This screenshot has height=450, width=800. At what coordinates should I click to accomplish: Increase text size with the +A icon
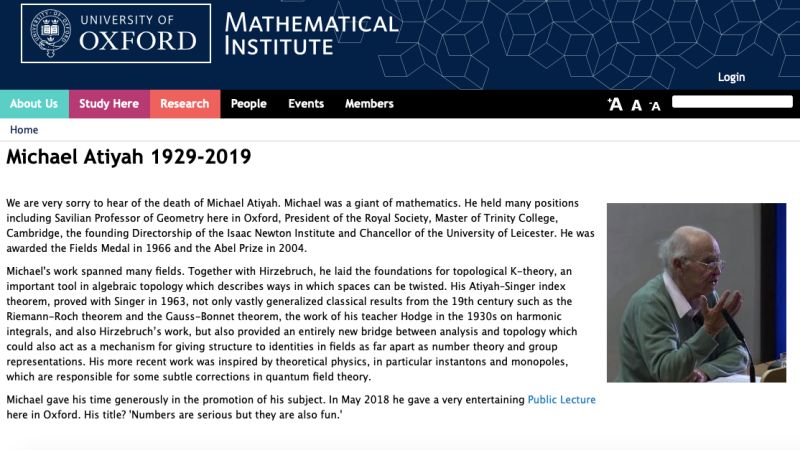pyautogui.click(x=615, y=104)
